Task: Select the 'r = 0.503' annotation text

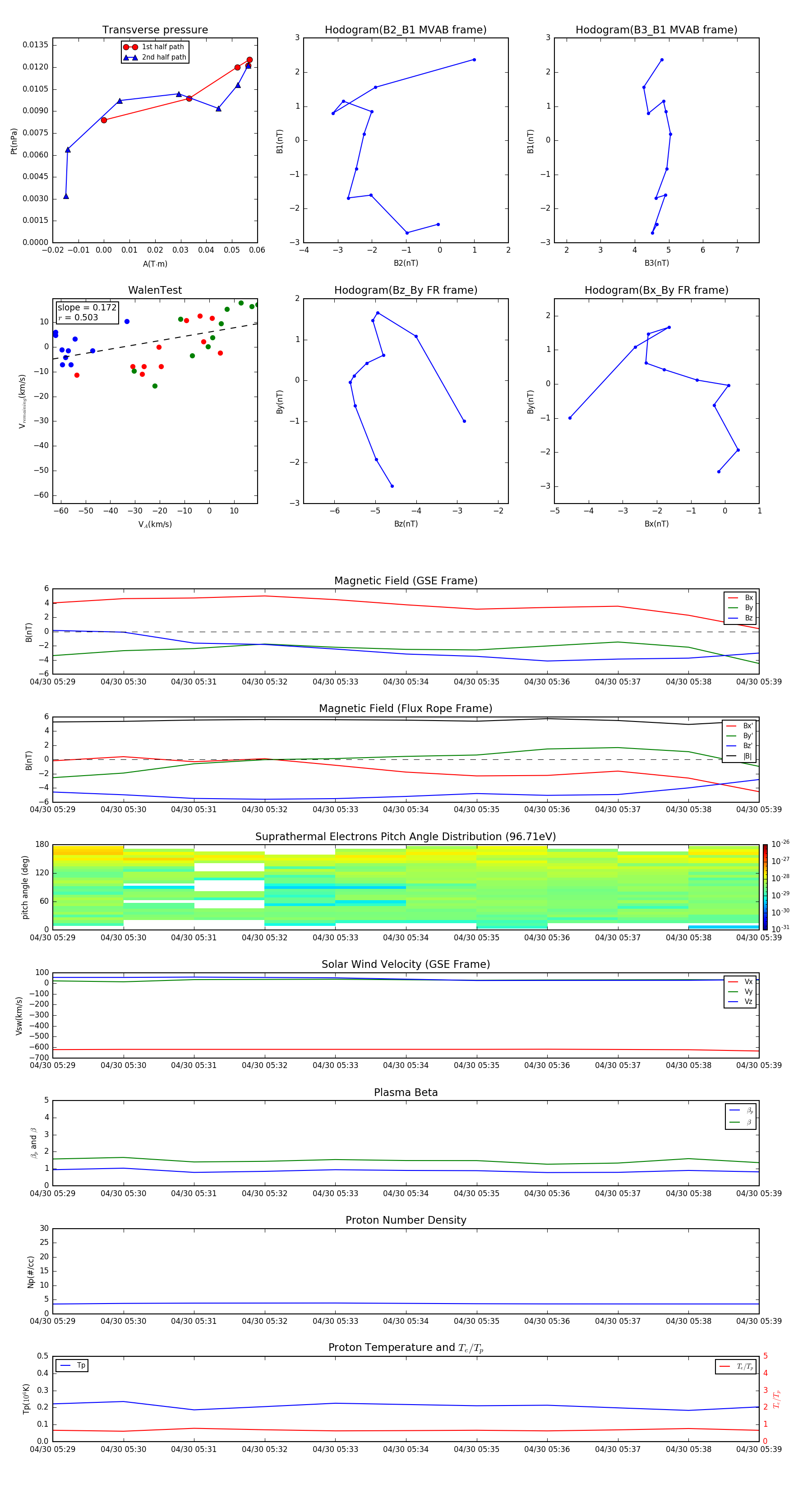Action: (x=78, y=317)
